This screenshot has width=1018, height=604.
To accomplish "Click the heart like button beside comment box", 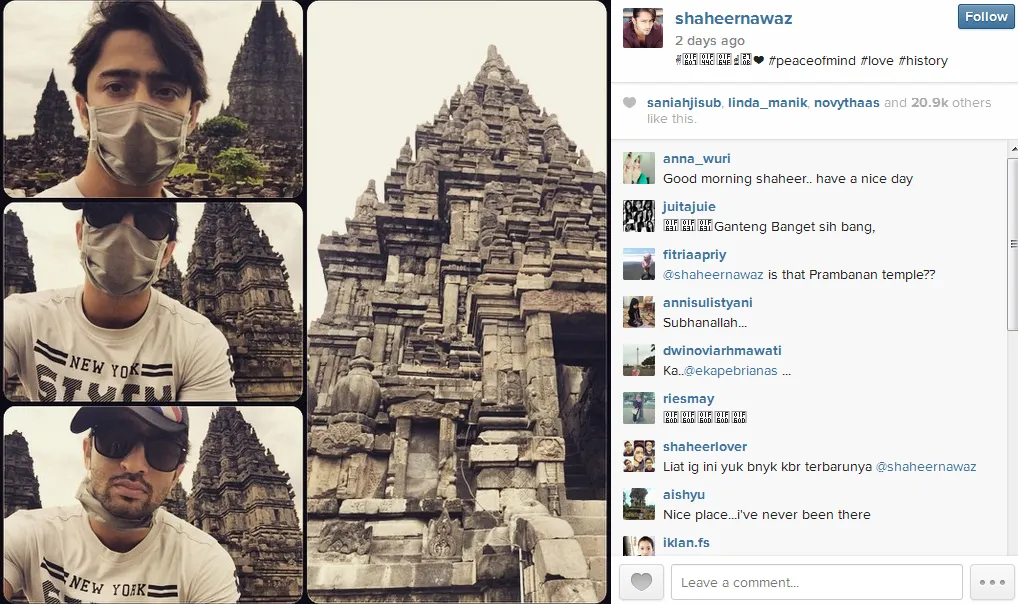I will click(x=641, y=582).
